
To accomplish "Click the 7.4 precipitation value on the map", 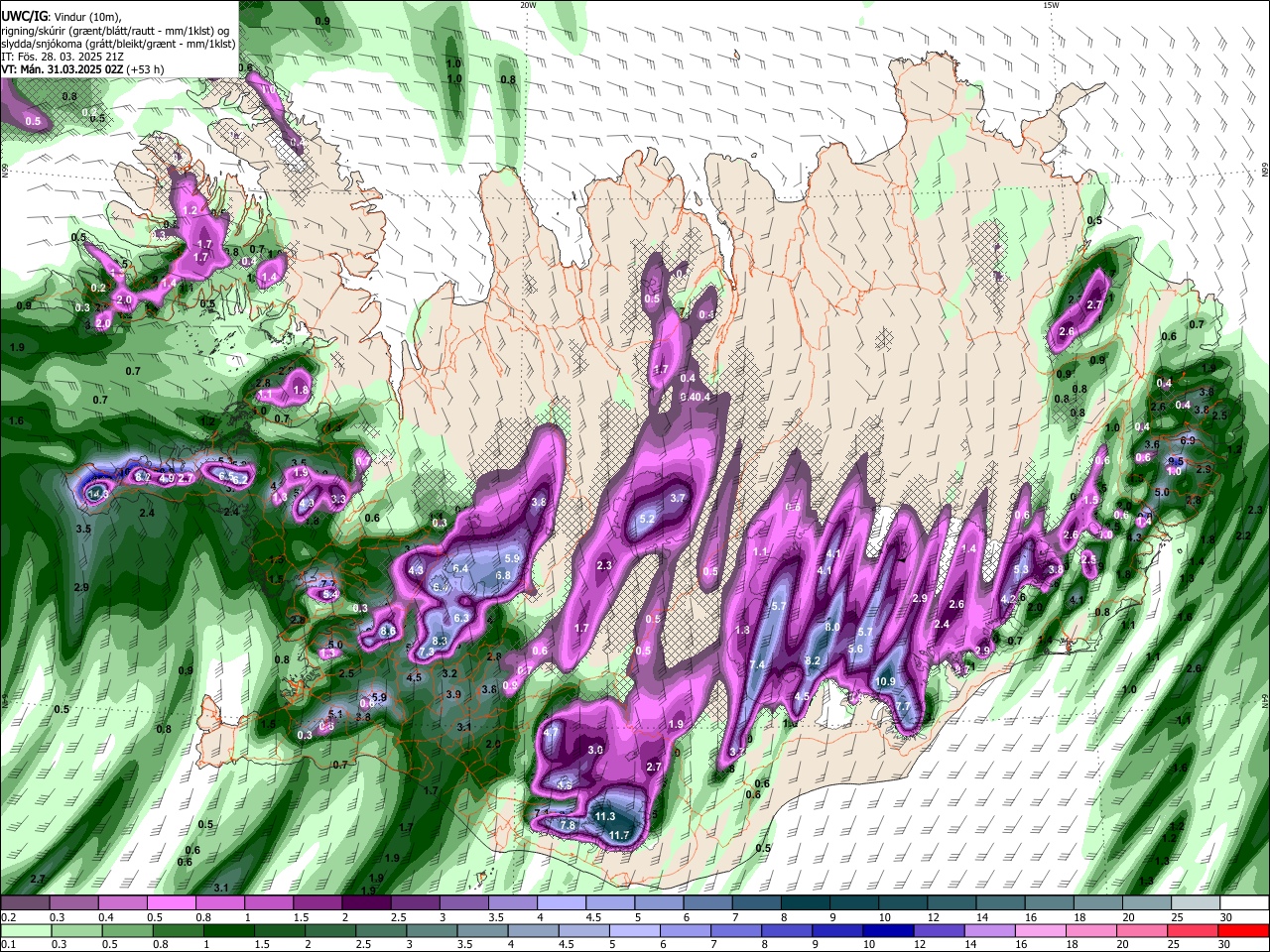I will coord(758,664).
